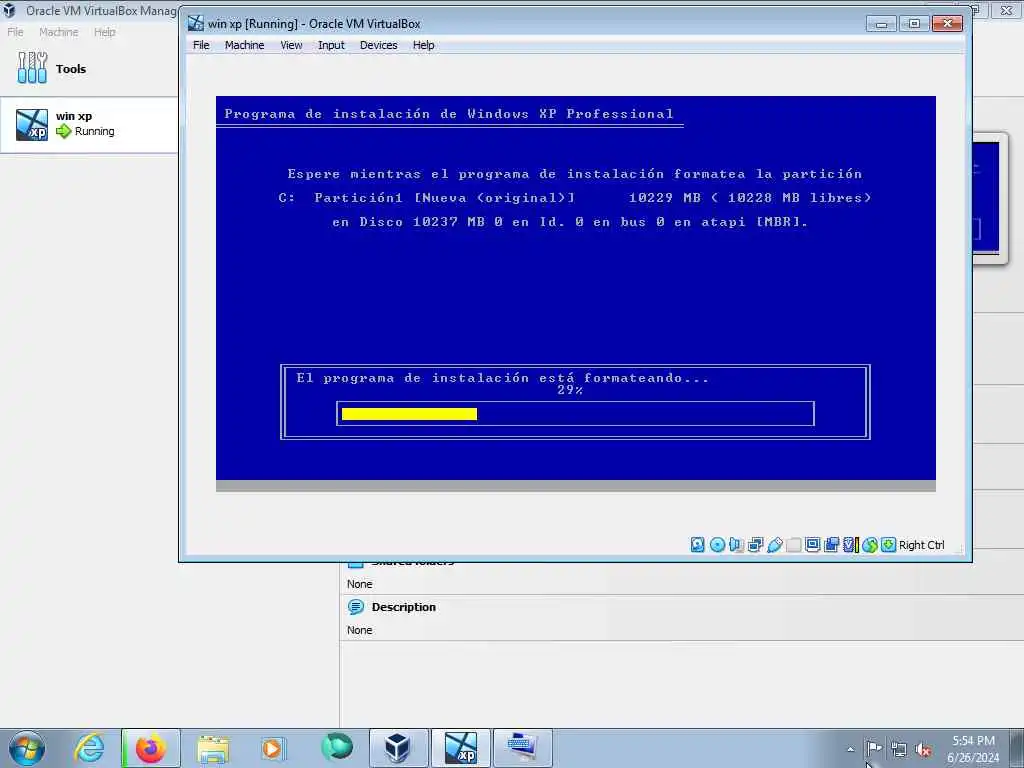Screen dimensions: 1024x768
Task: Click the Tools wrench icon in Manager
Action: coord(32,68)
